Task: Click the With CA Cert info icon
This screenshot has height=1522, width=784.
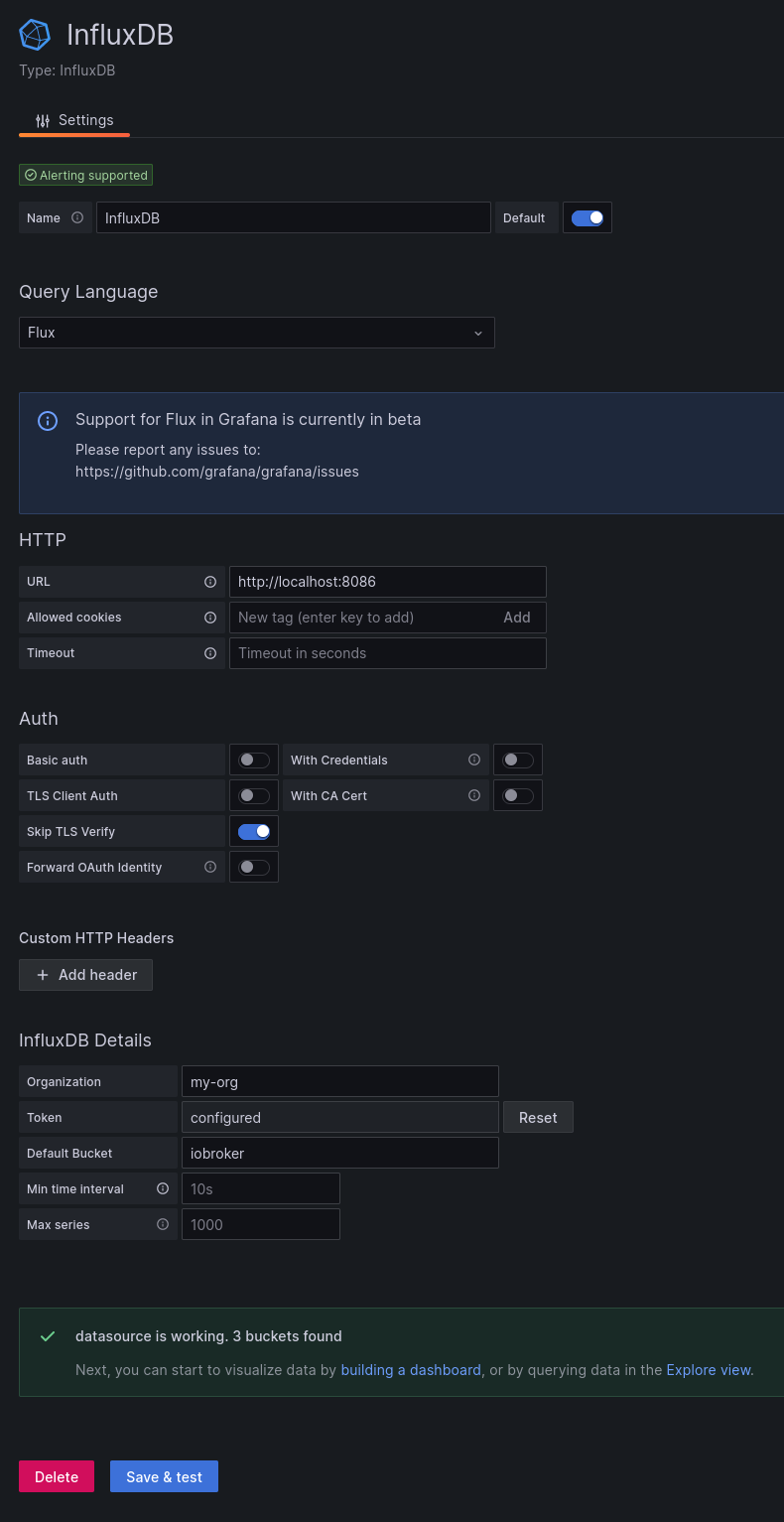Action: (x=474, y=795)
